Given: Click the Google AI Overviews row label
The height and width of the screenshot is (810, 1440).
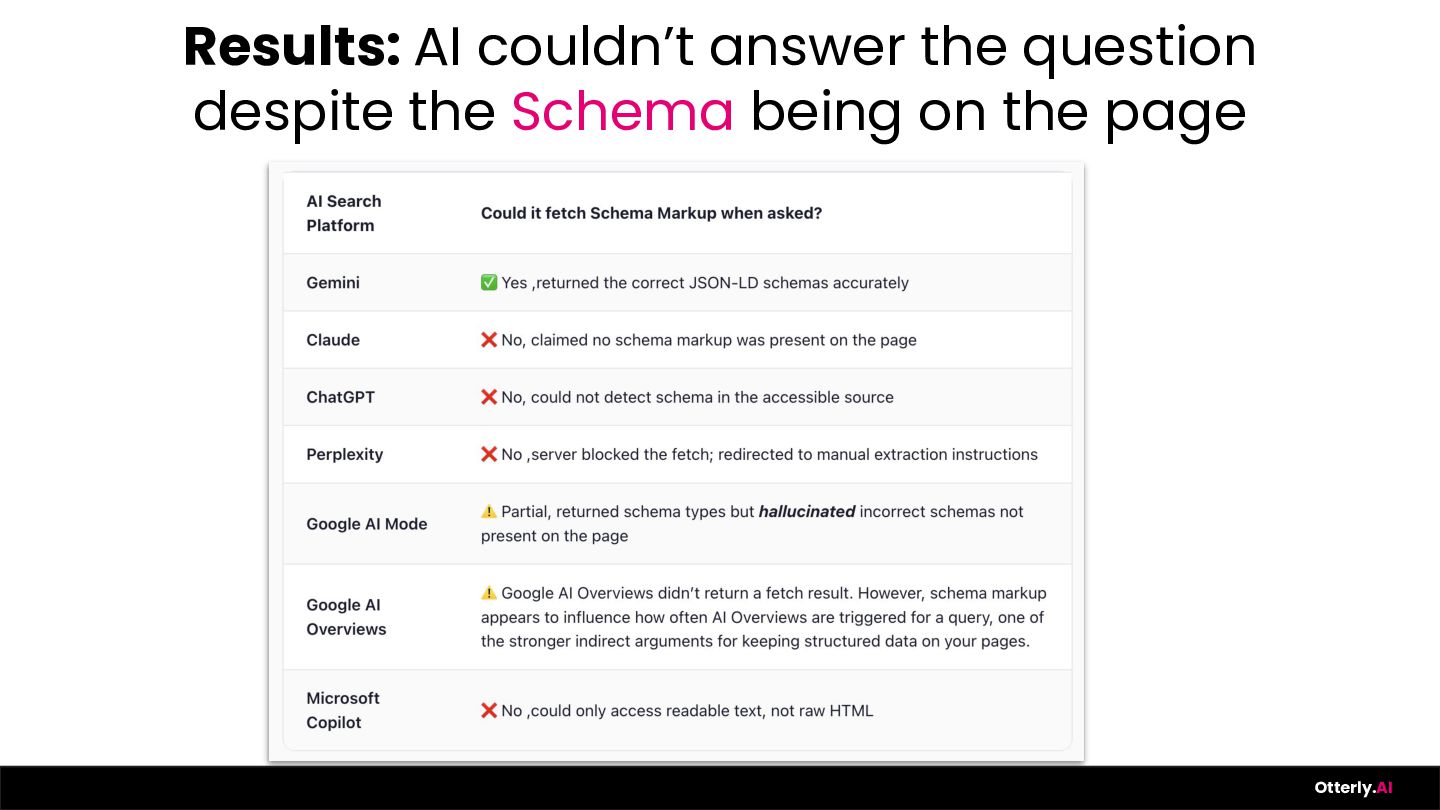Looking at the screenshot, I should coord(345,617).
